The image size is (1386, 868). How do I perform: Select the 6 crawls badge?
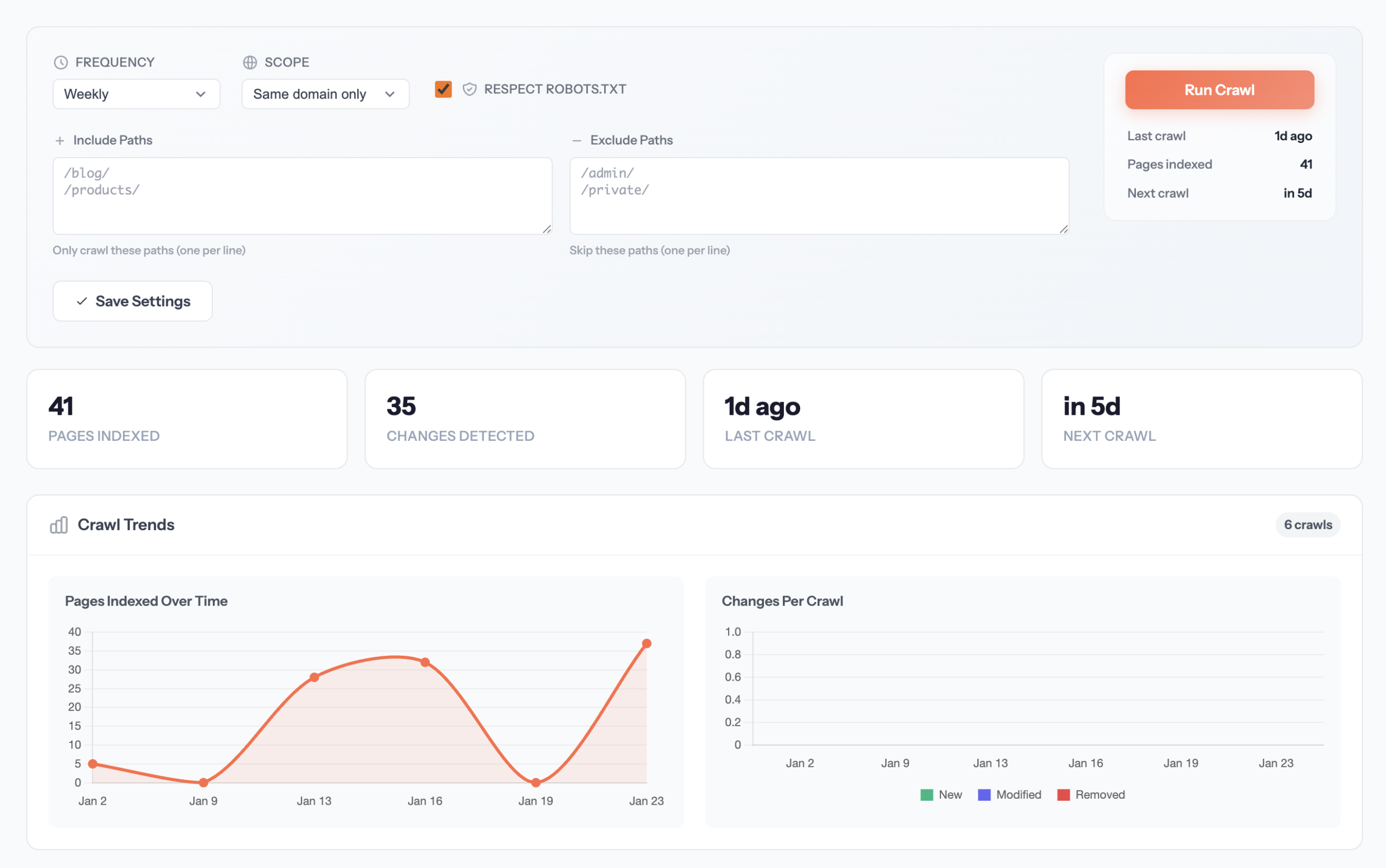(1308, 524)
